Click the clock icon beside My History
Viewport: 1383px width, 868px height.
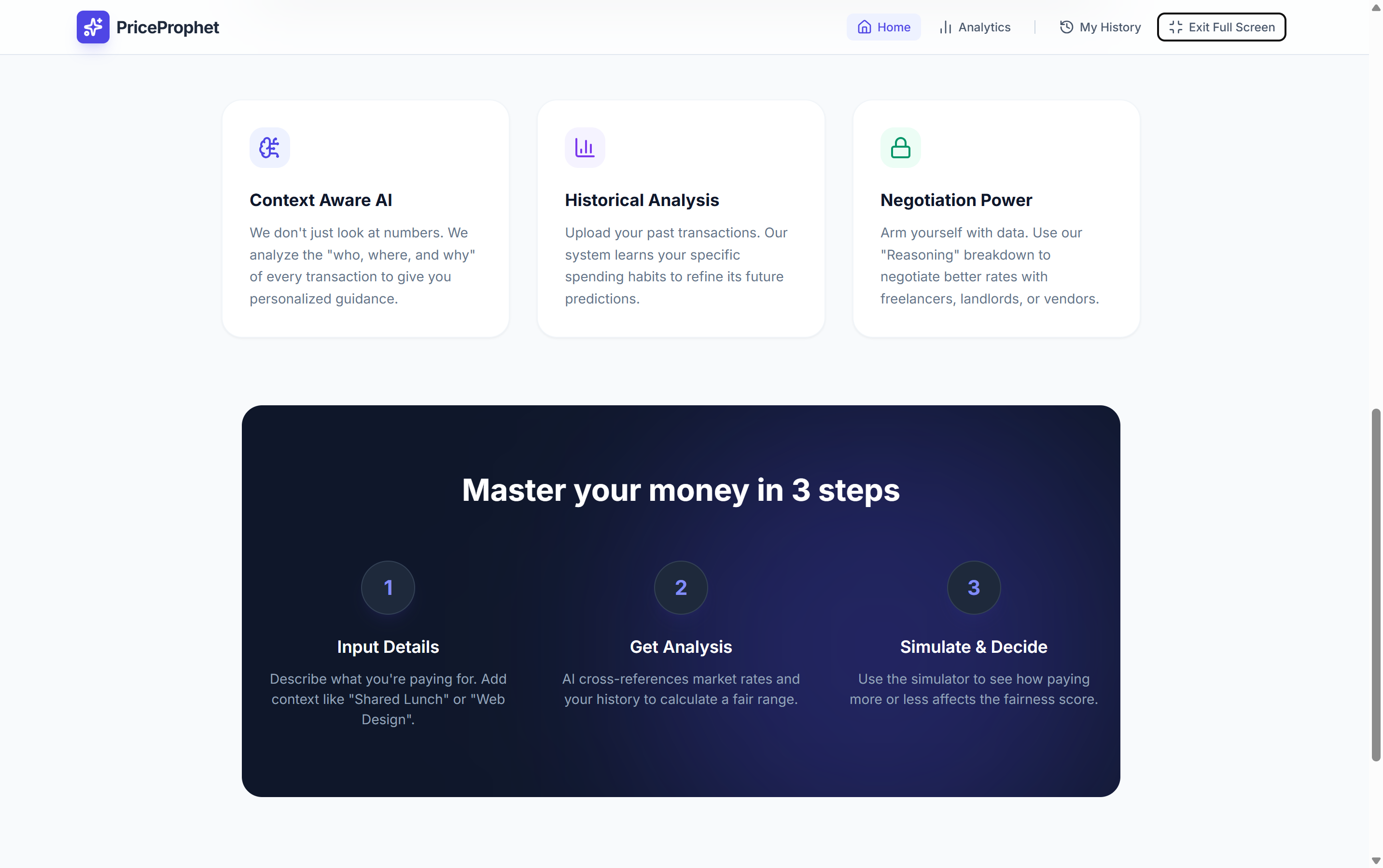[x=1066, y=27]
